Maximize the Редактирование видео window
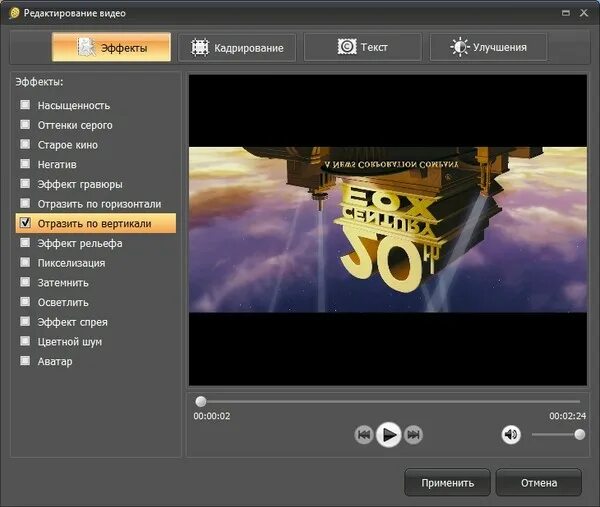The height and width of the screenshot is (507, 600). 566,13
